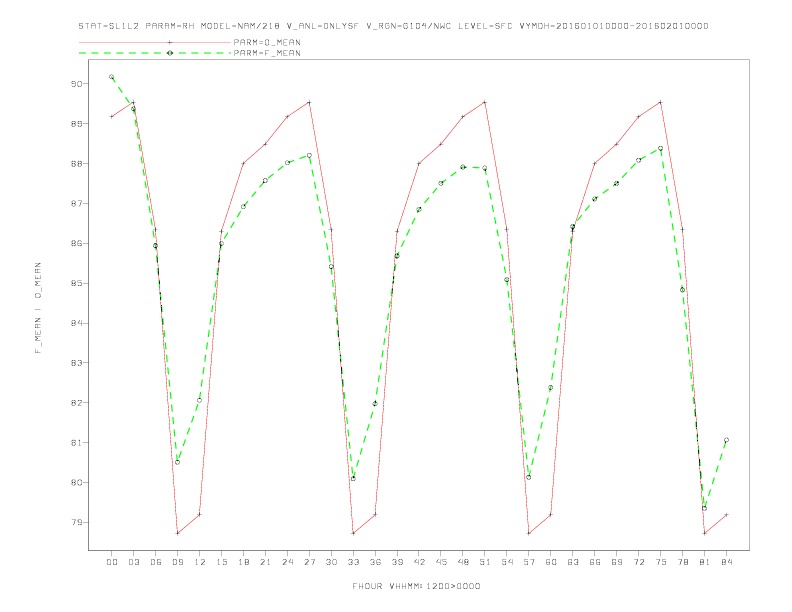Click x-axis tick label 78
Viewport: 792px width, 612px height.
pos(683,562)
